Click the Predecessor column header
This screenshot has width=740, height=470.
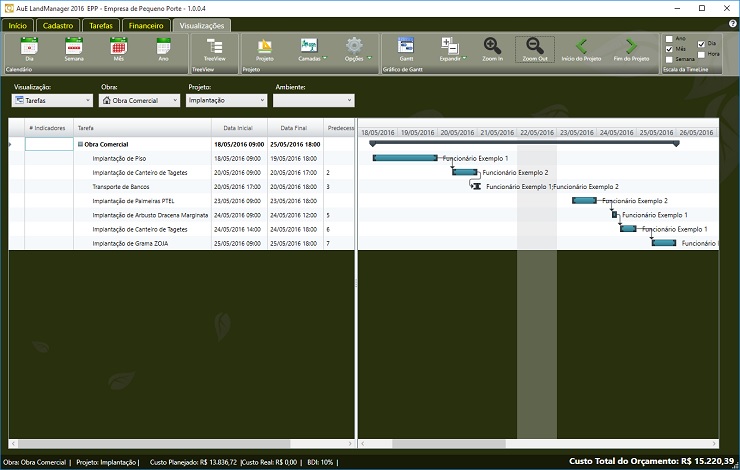(339, 128)
